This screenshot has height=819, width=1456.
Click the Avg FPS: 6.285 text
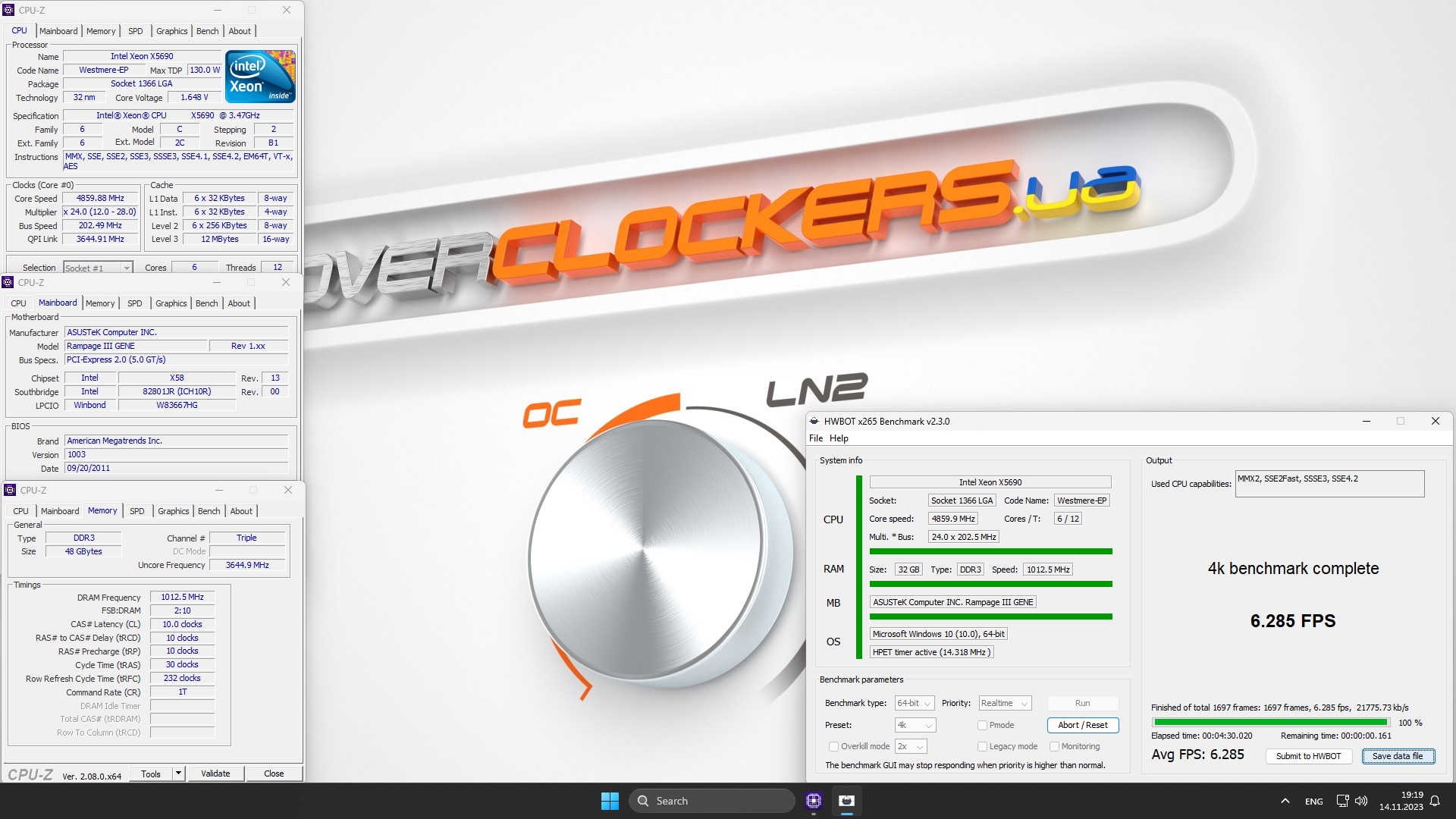(x=1197, y=755)
